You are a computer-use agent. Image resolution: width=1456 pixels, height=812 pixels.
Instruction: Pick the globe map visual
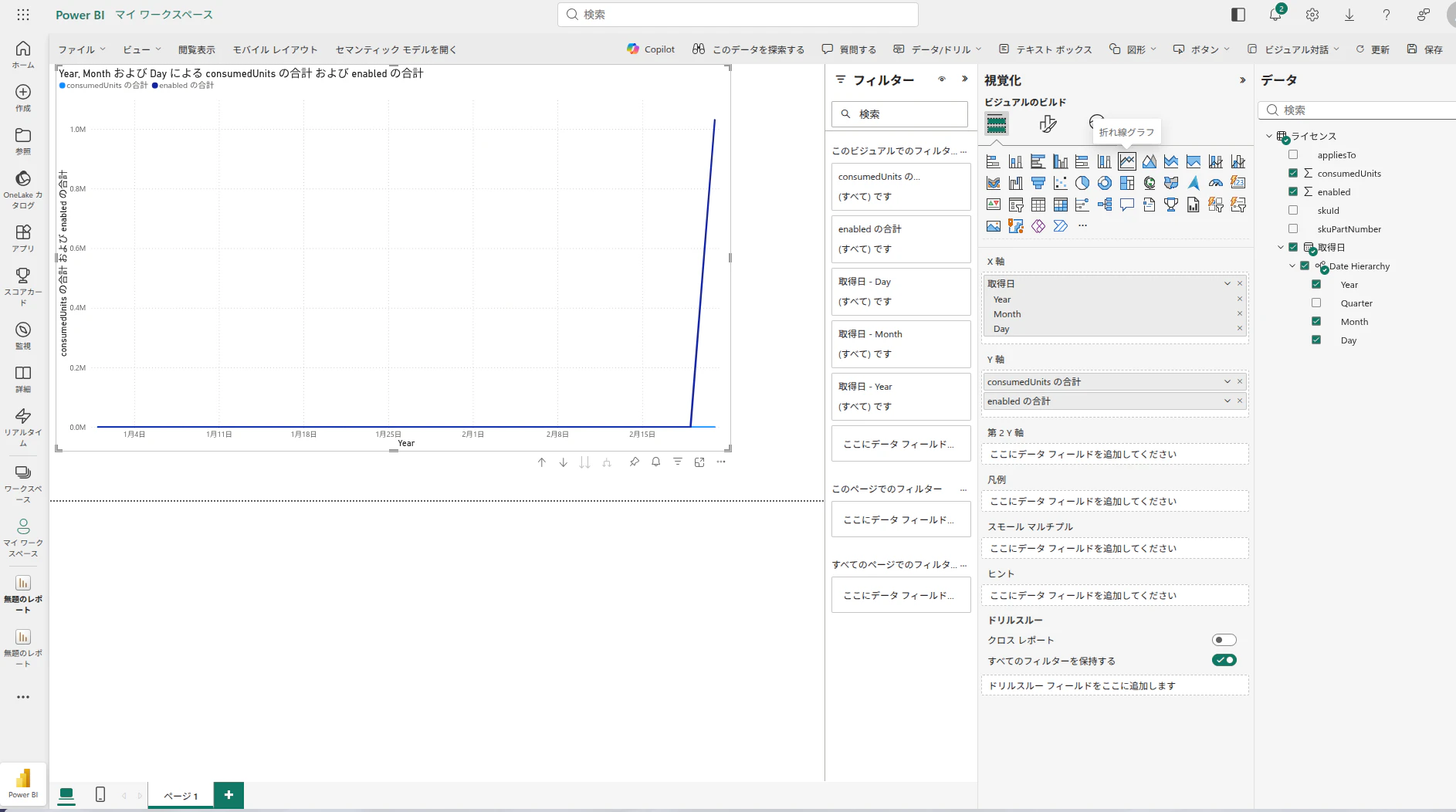[x=1150, y=183]
